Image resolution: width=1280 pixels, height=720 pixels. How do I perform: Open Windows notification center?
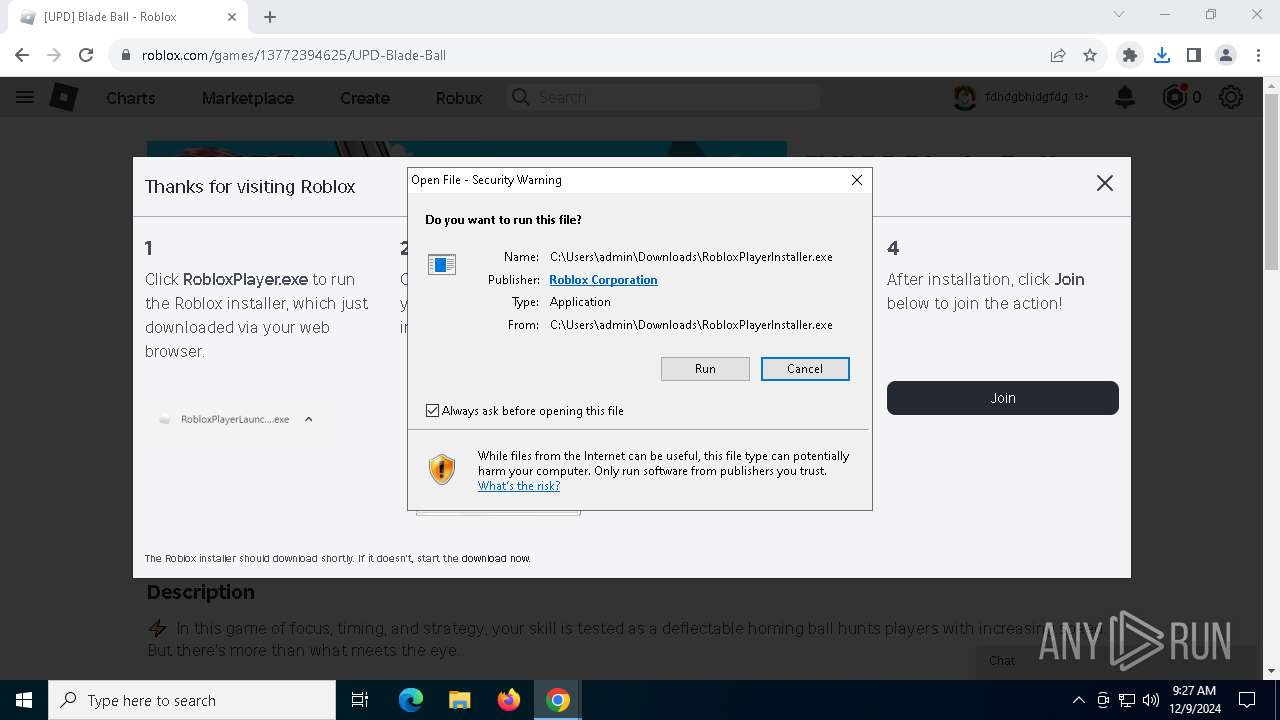coord(1248,700)
